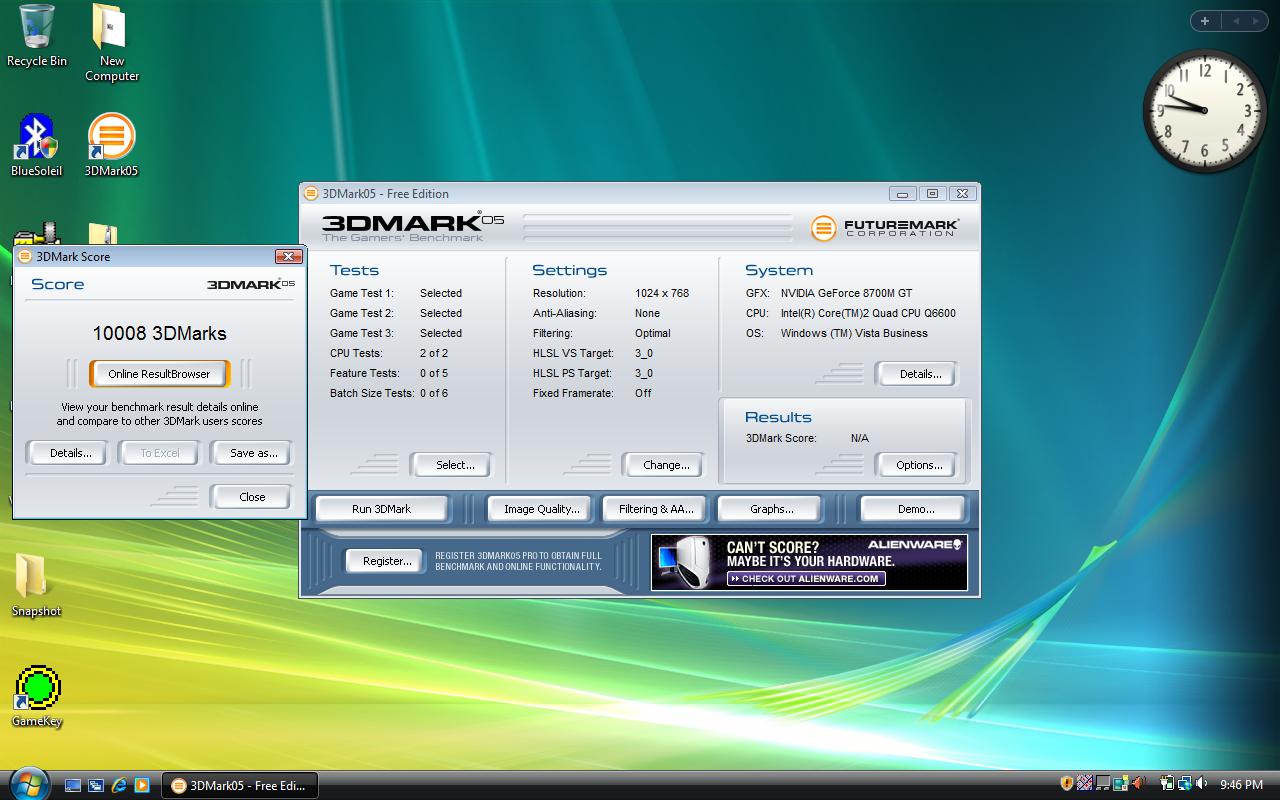Open the Change... settings button
The image size is (1280, 800).
[x=666, y=465]
